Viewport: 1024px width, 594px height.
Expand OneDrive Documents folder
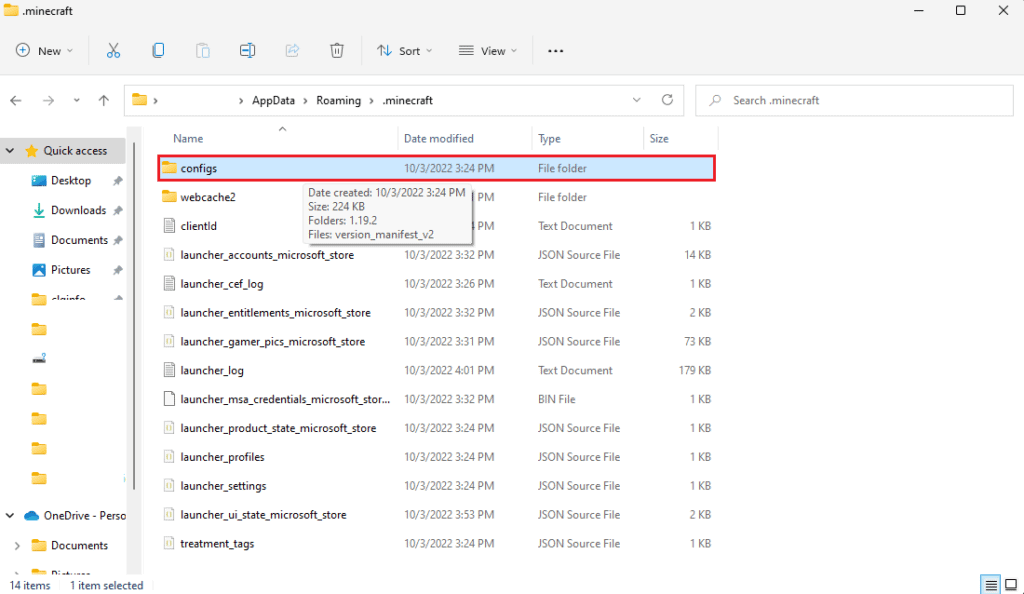coord(18,545)
